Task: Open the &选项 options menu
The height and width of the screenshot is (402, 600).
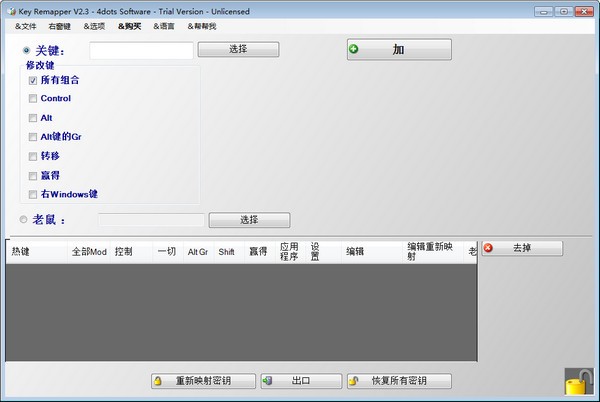Action: pos(94,25)
